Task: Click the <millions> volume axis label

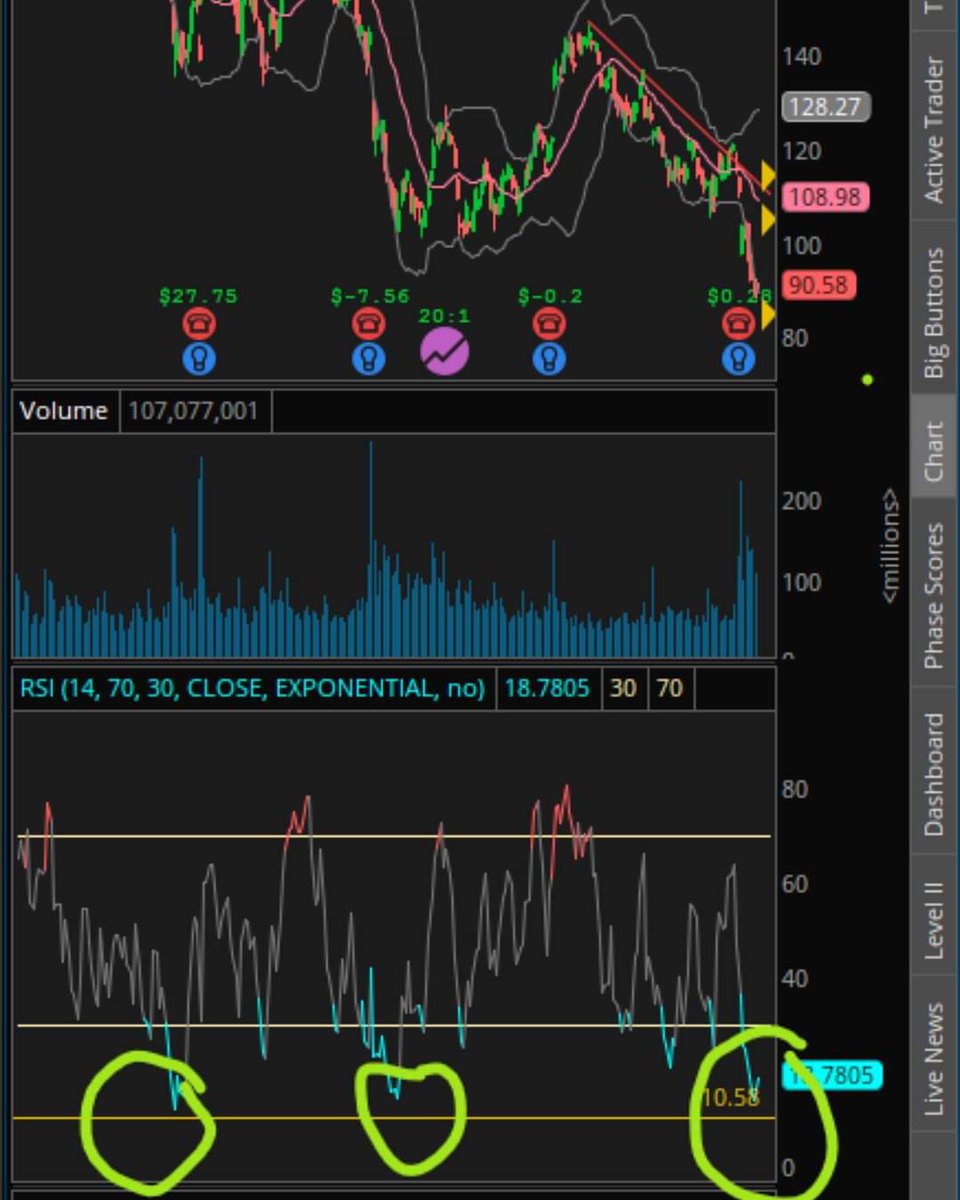Action: pos(890,546)
